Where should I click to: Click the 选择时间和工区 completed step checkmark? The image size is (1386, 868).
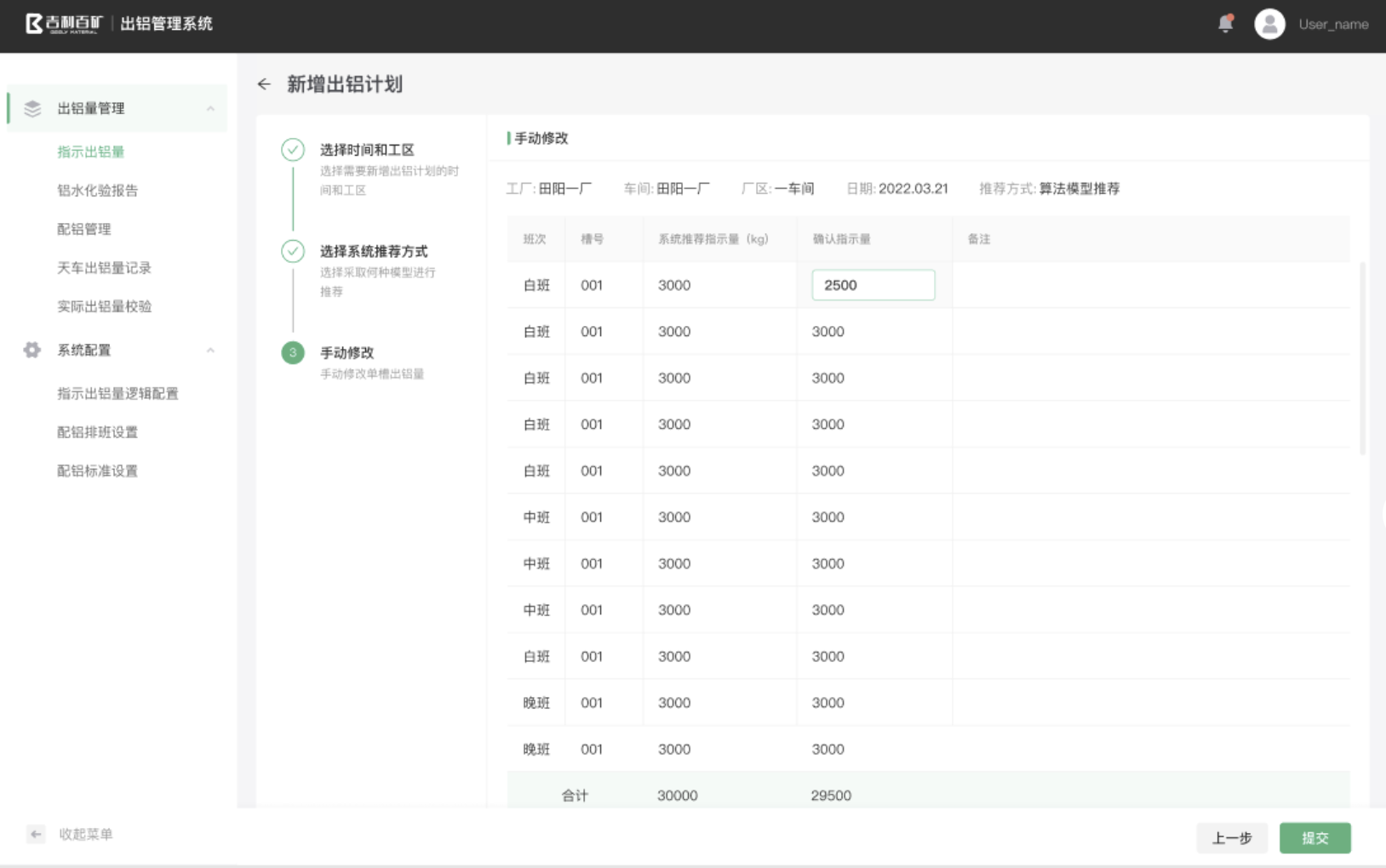coord(293,151)
